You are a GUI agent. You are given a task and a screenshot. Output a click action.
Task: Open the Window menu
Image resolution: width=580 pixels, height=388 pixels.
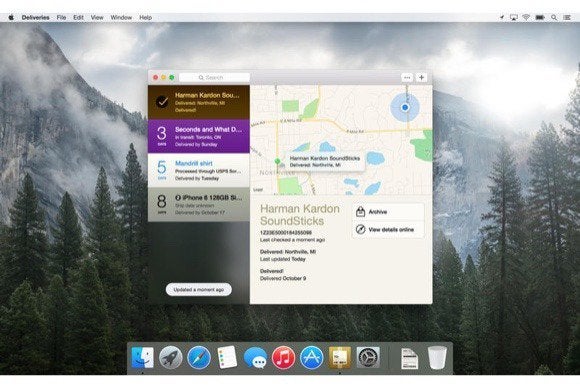(x=121, y=17)
